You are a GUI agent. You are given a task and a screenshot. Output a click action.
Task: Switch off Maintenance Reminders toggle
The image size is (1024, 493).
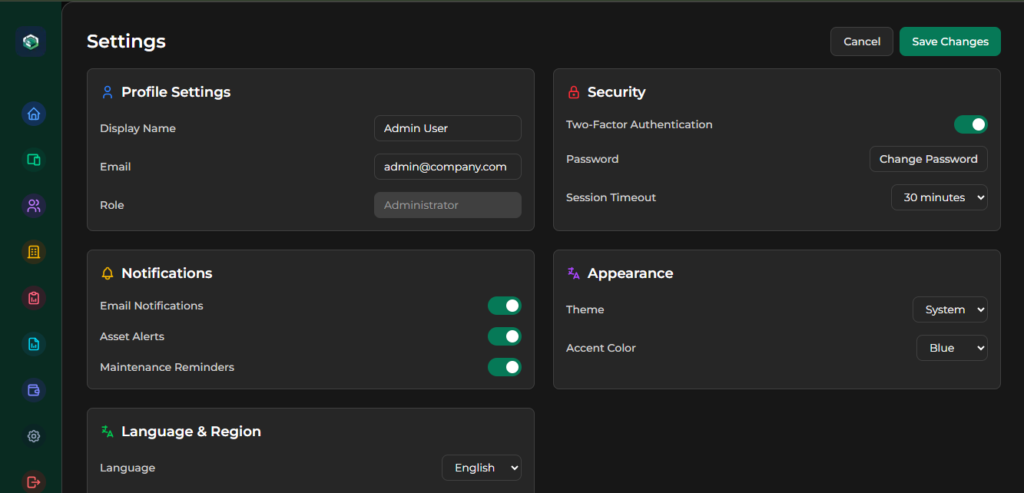(x=504, y=367)
